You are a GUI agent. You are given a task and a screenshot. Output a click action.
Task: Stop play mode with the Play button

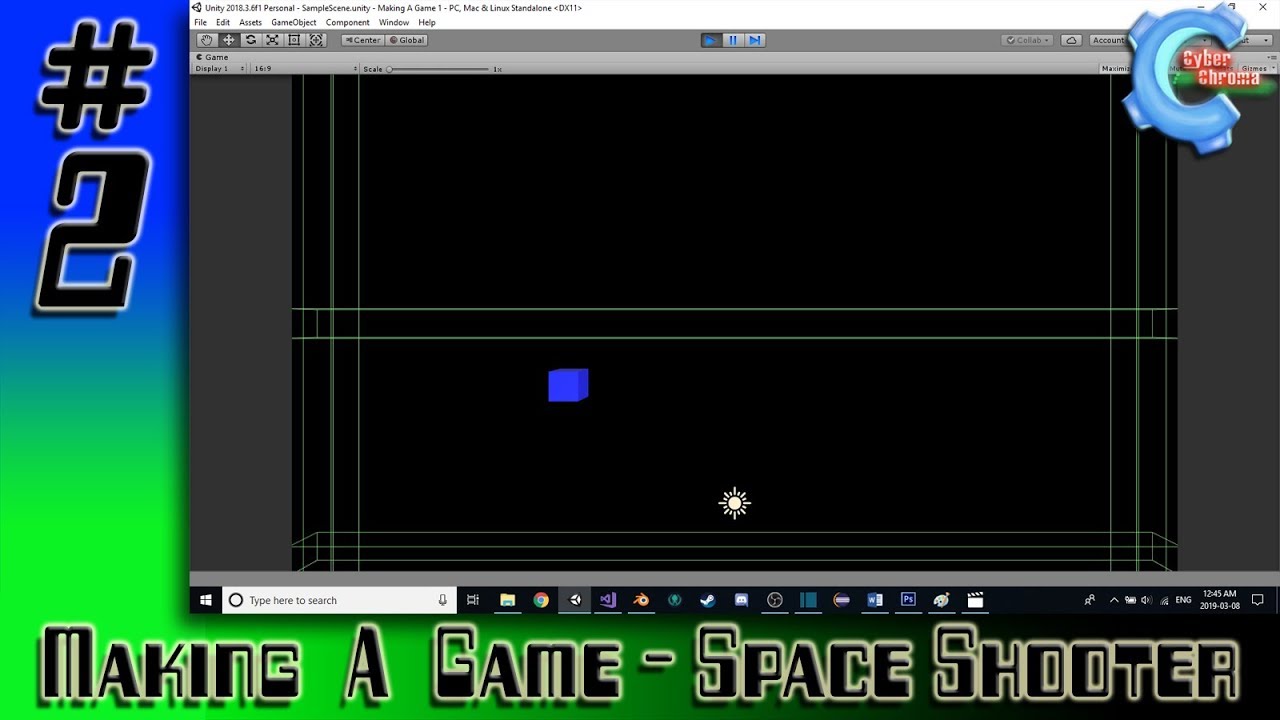[x=710, y=40]
